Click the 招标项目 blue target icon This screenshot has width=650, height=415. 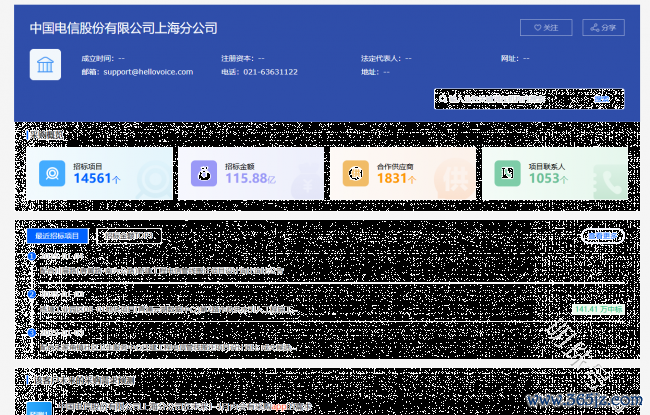52,173
